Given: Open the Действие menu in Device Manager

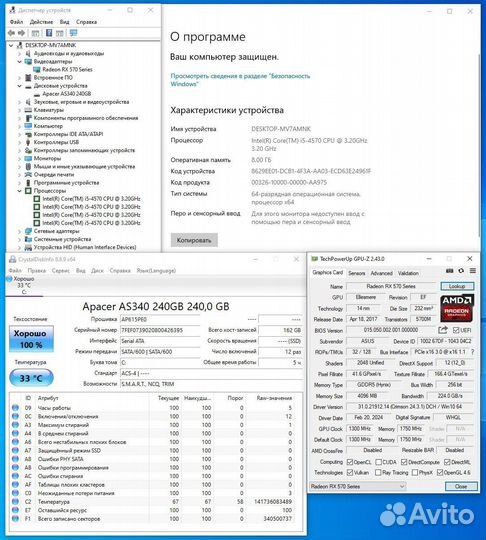Looking at the screenshot, I should tap(41, 22).
